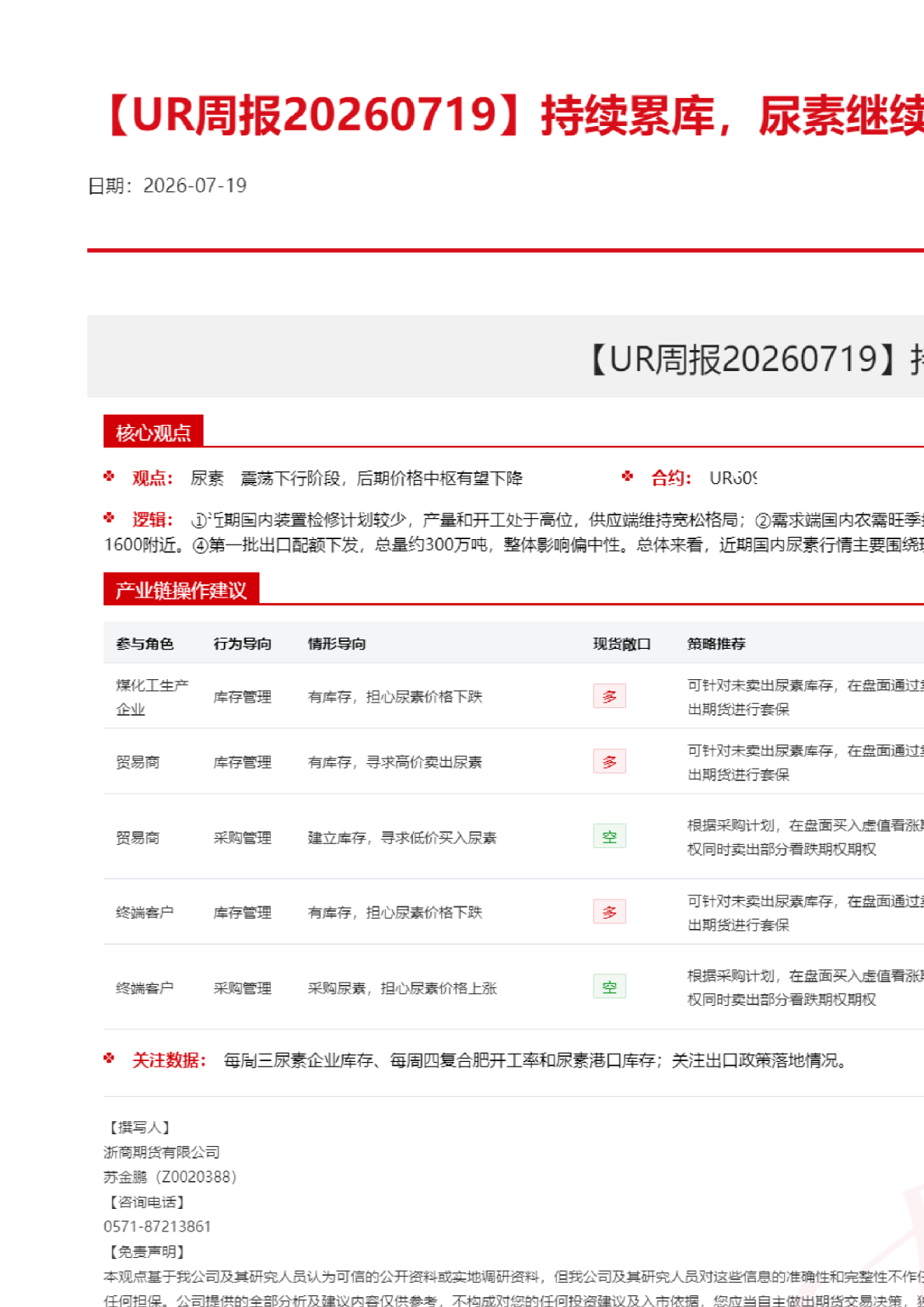Click the red bullet icon before 关注数据
This screenshot has height=1307, width=924.
point(109,1058)
